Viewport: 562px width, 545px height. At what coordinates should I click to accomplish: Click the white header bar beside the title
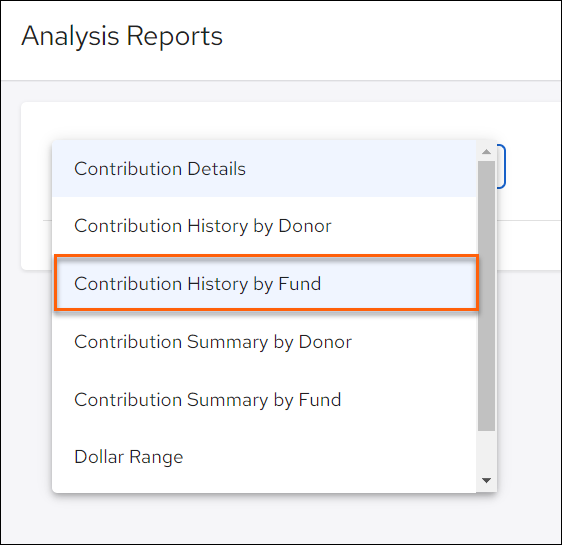click(x=391, y=39)
